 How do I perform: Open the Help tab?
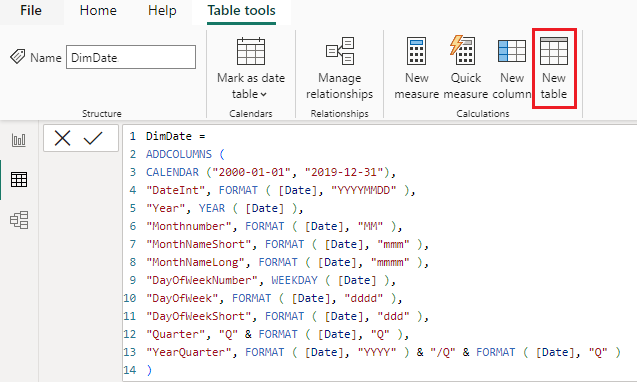pyautogui.click(x=162, y=11)
